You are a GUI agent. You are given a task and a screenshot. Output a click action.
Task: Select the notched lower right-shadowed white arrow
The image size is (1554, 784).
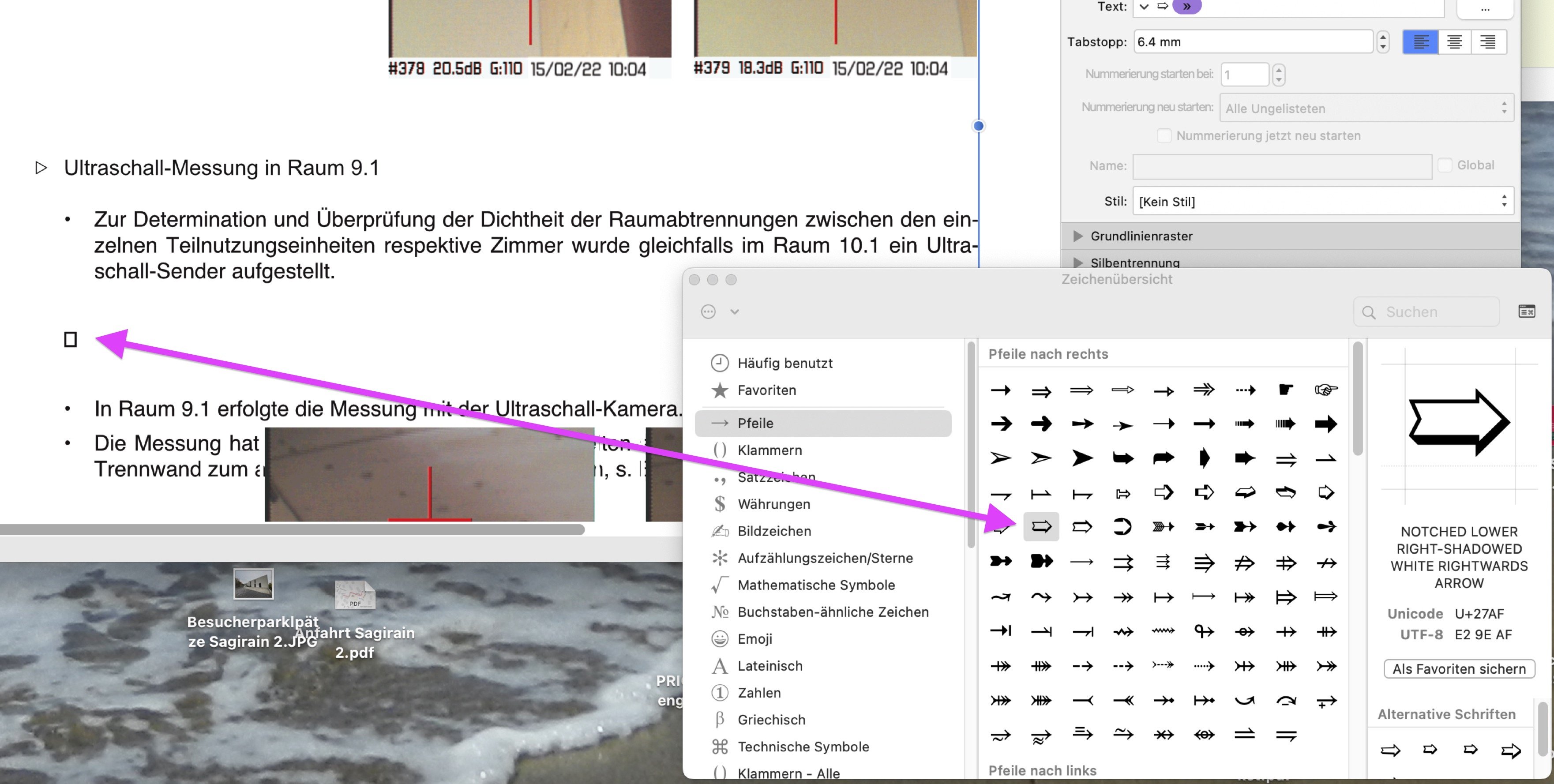[x=1041, y=526]
